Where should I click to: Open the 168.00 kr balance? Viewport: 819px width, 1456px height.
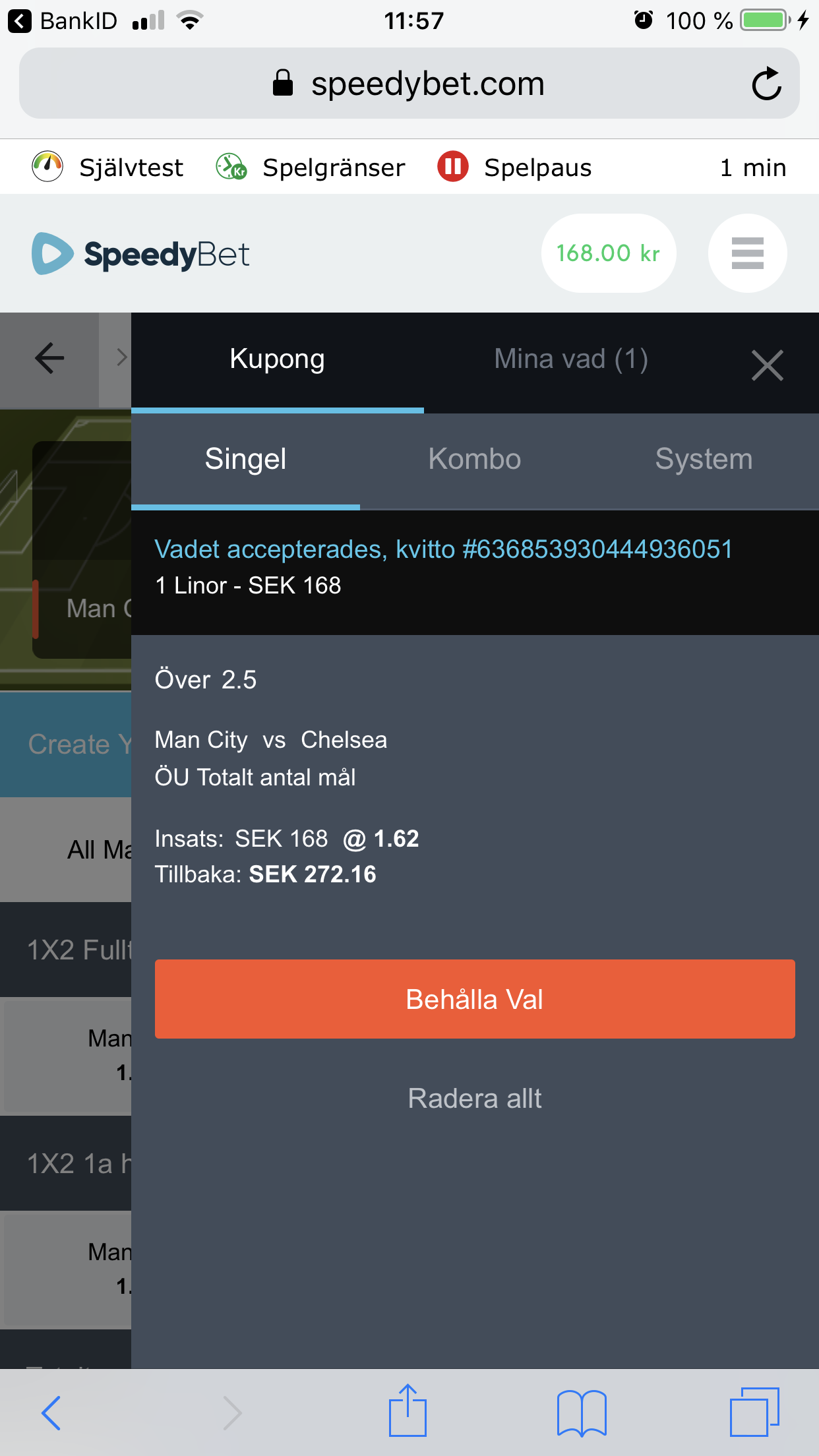point(608,253)
